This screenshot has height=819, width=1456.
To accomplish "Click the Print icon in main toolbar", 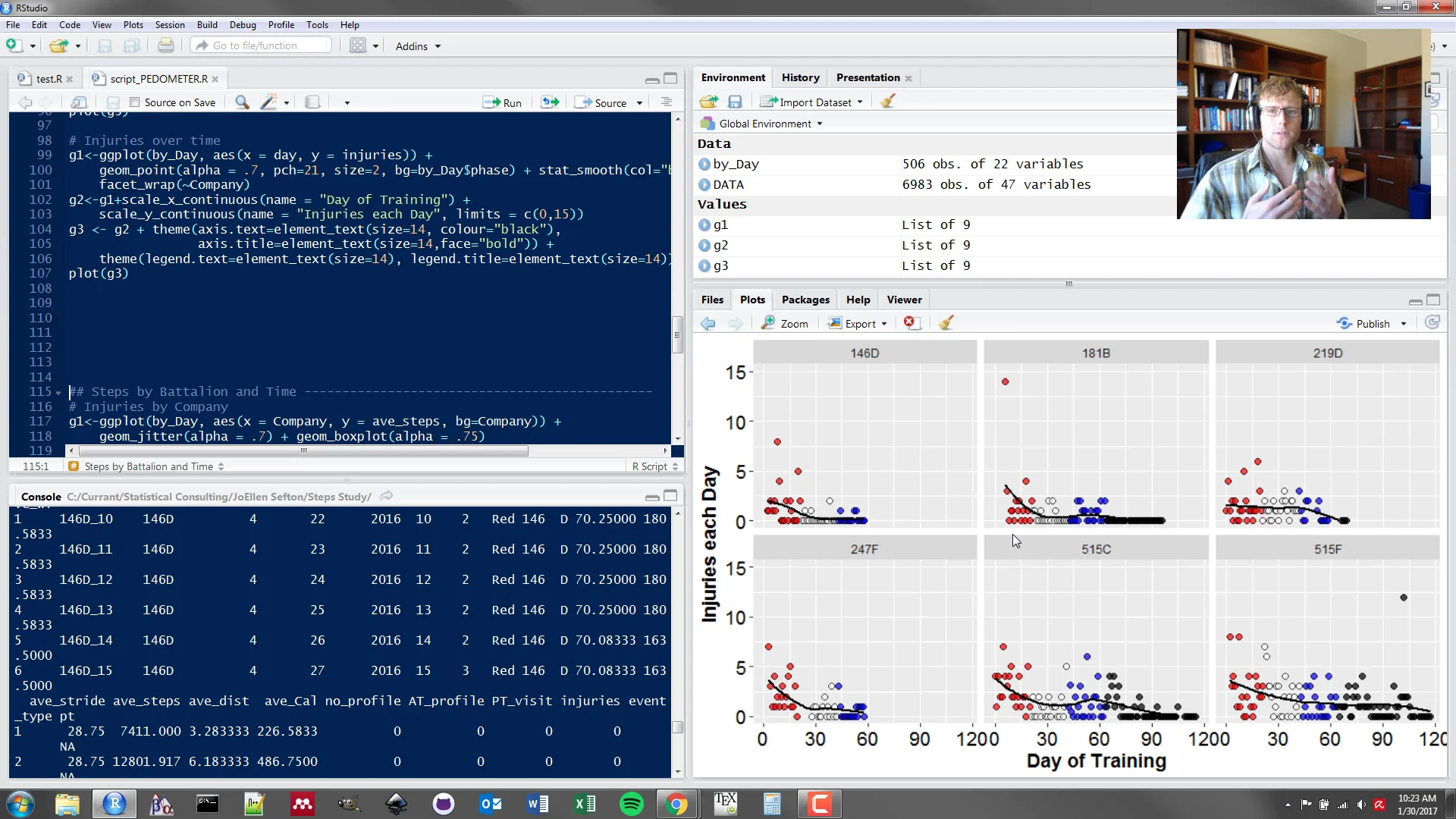I will coord(165,45).
